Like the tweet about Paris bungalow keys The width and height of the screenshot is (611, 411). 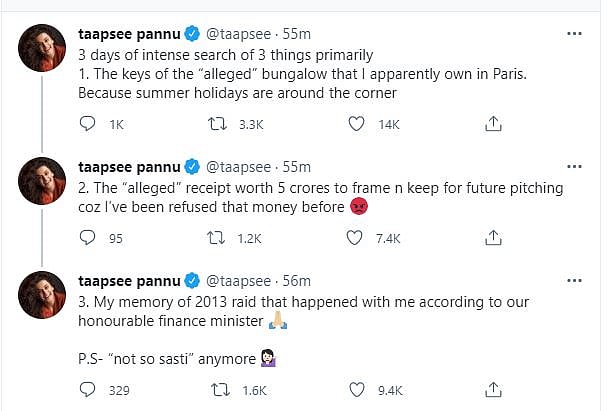356,124
